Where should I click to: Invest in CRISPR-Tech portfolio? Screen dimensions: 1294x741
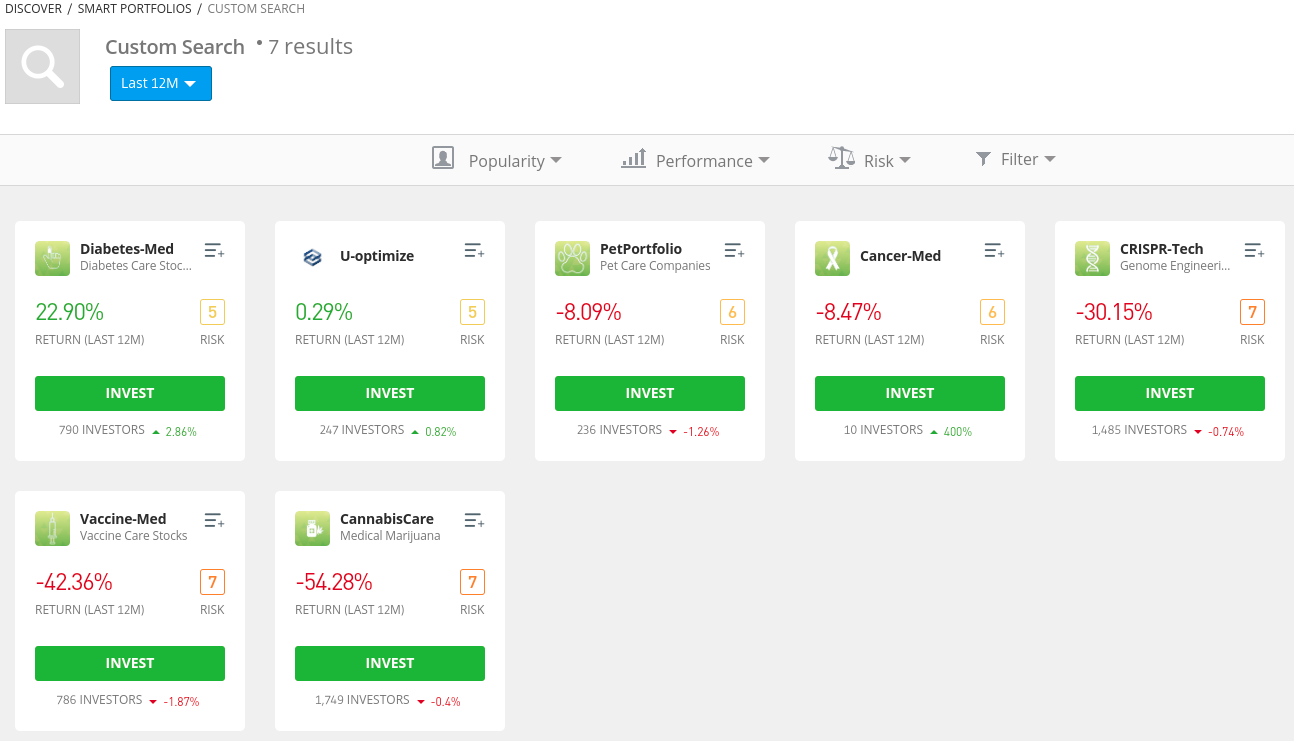(1170, 393)
